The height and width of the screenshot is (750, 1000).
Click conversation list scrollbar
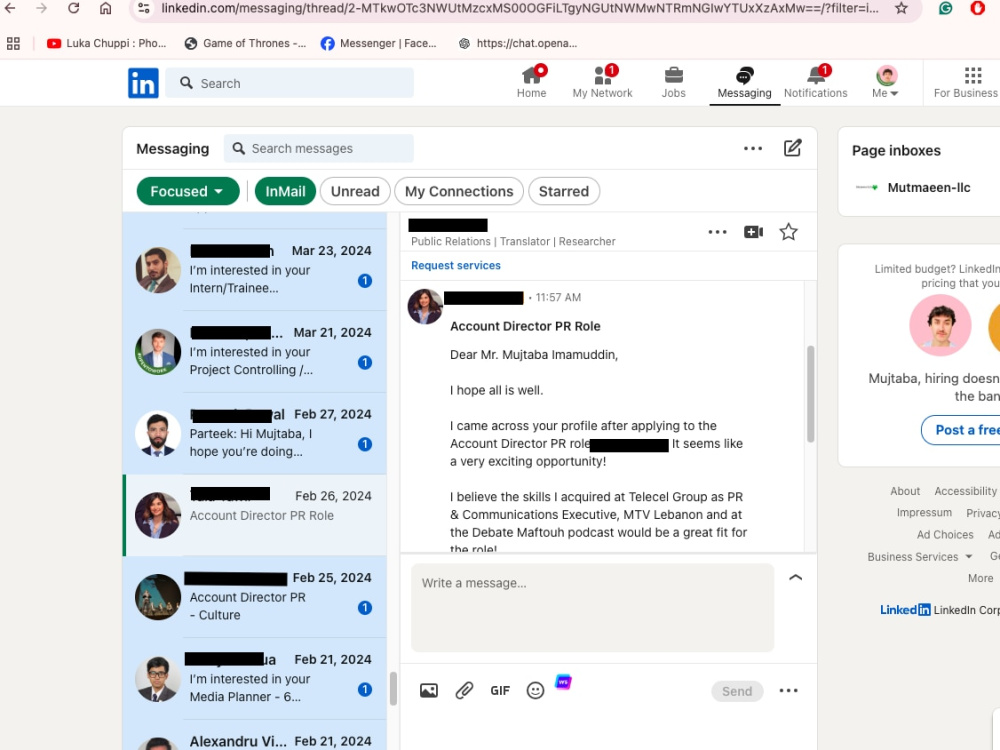coord(393,688)
